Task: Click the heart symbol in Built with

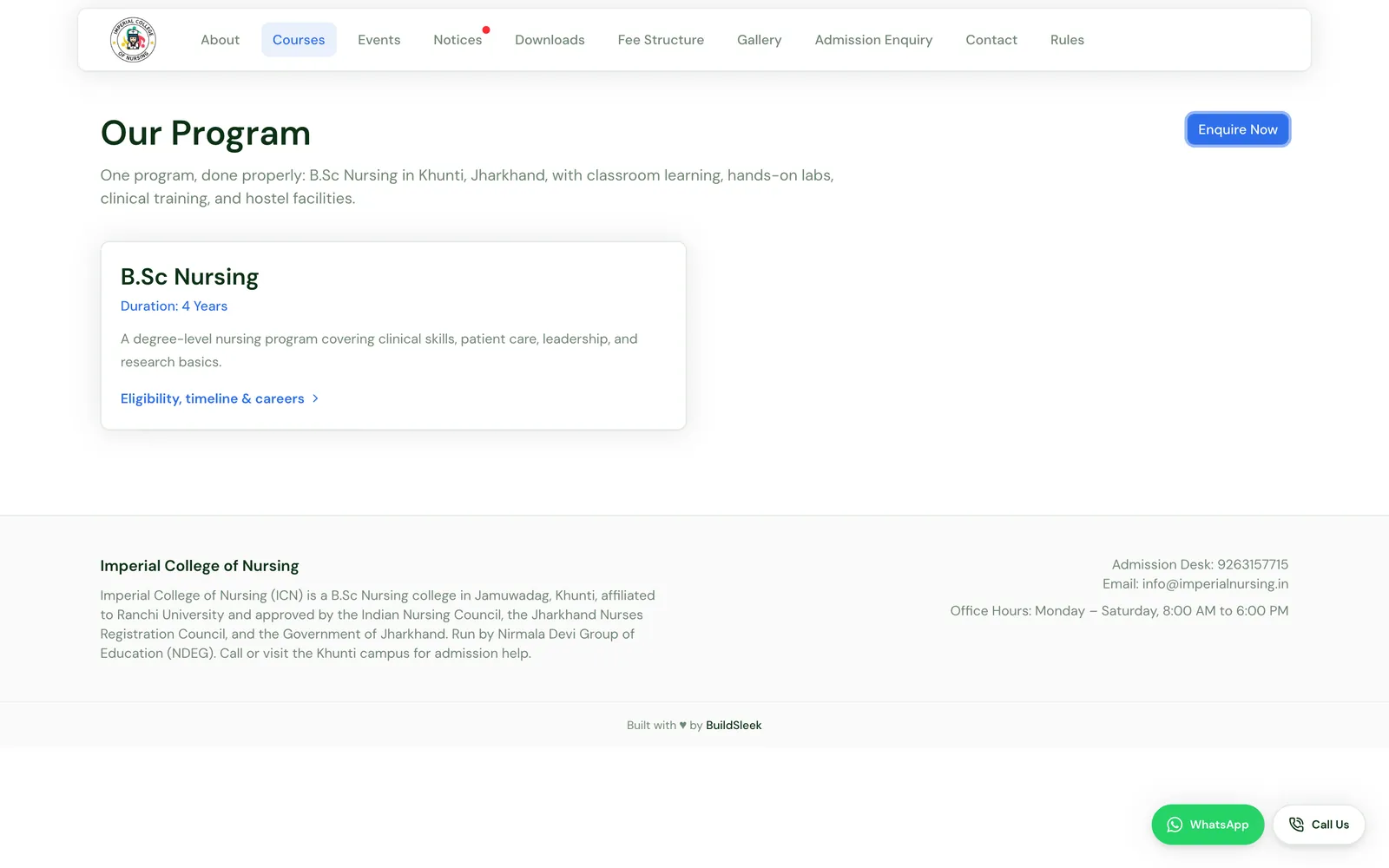Action: click(683, 726)
